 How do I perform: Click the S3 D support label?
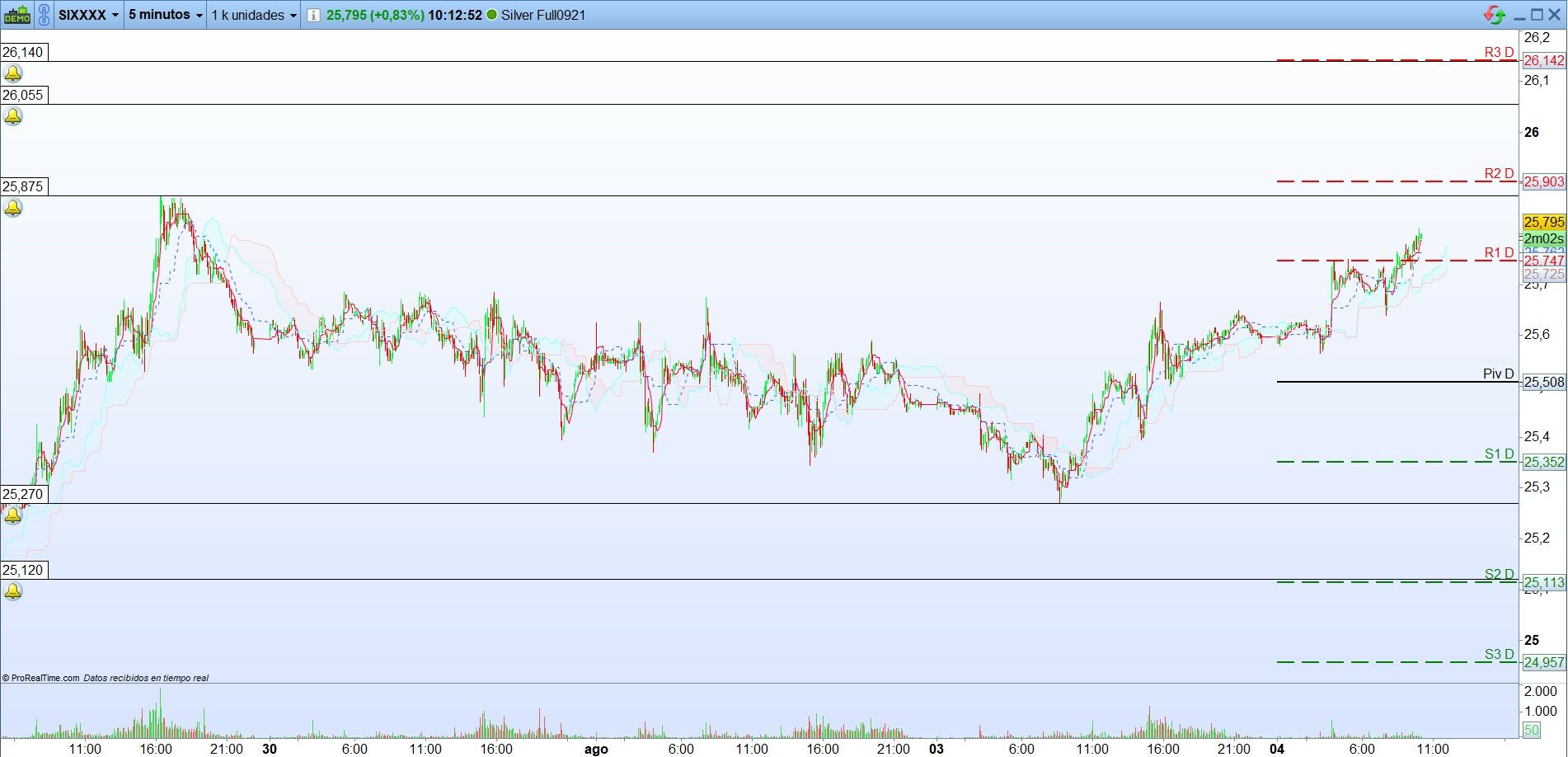pos(1499,654)
